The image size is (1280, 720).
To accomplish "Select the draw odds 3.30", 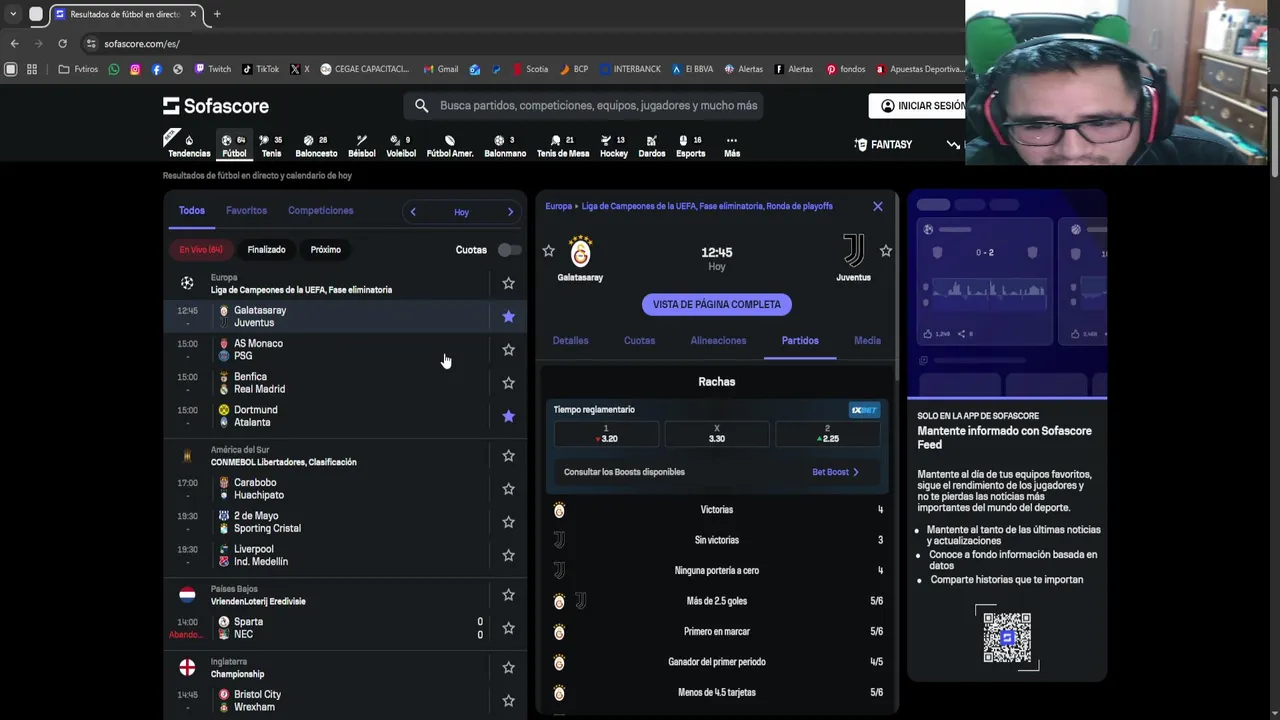I will [717, 434].
